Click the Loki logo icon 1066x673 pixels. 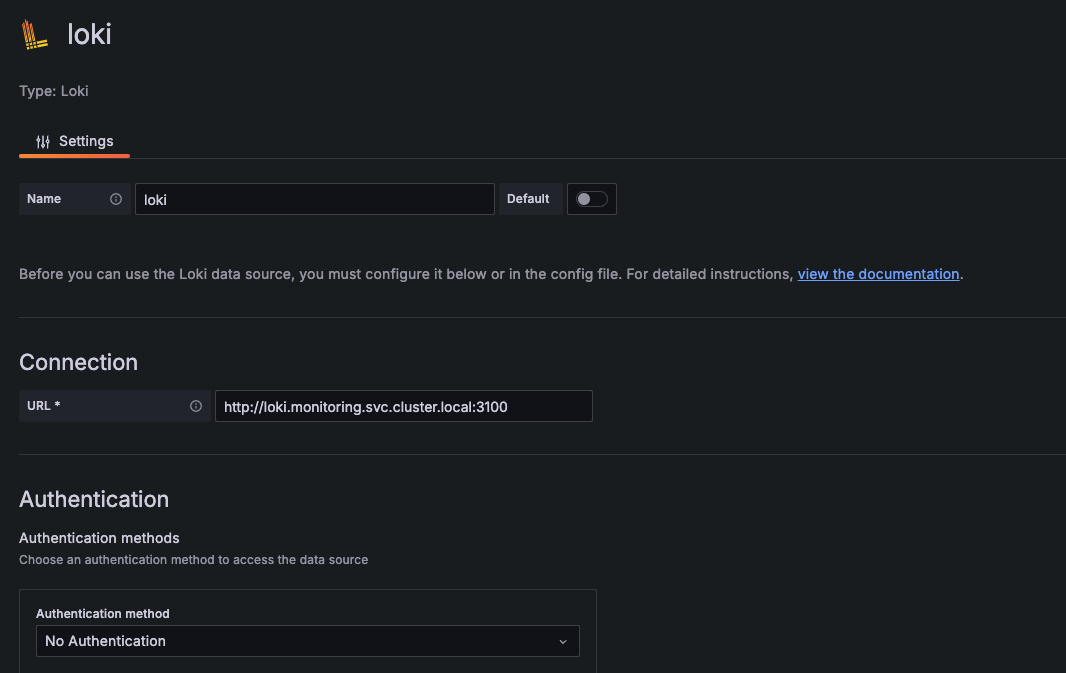[34, 35]
